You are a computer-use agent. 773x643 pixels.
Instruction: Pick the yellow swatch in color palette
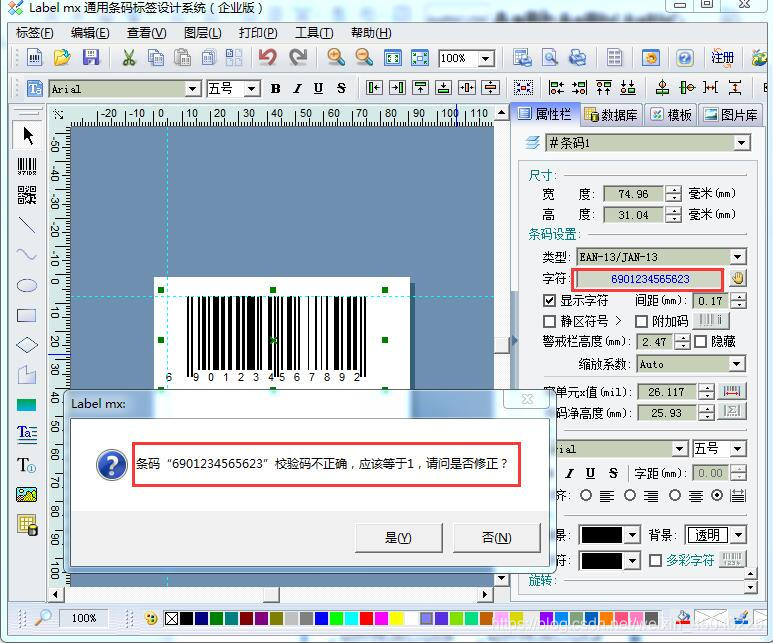tap(396, 618)
